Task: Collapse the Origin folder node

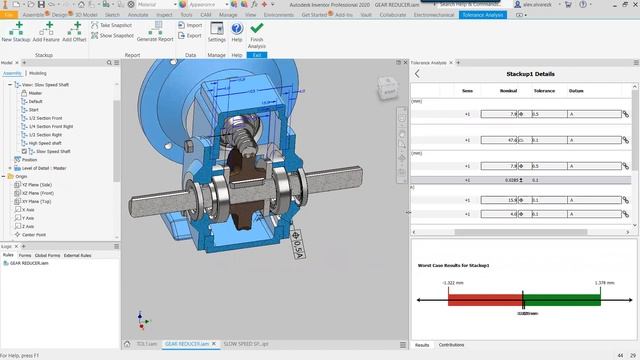Action: point(4,176)
